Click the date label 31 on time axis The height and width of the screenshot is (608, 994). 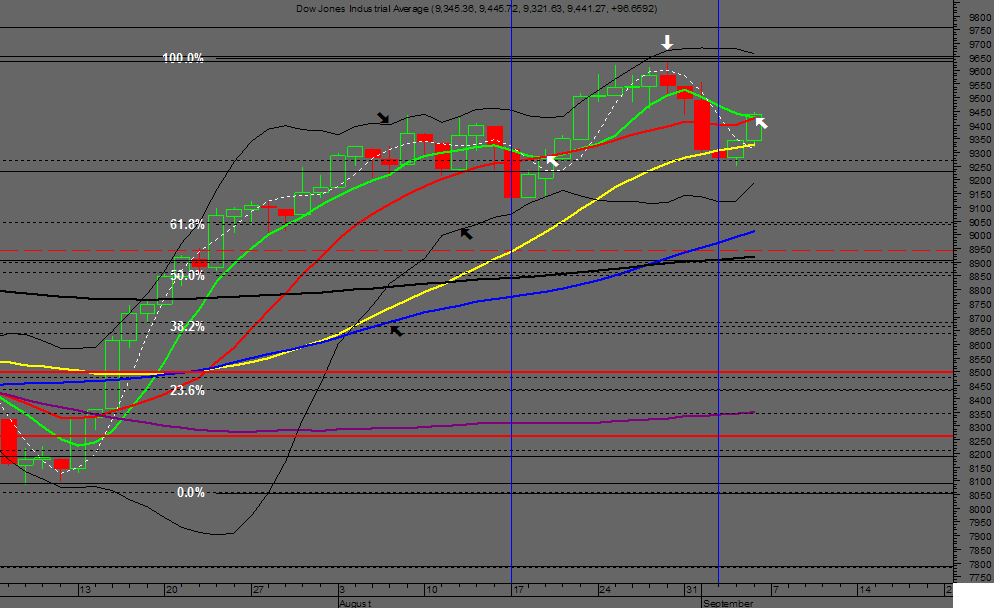[x=692, y=590]
